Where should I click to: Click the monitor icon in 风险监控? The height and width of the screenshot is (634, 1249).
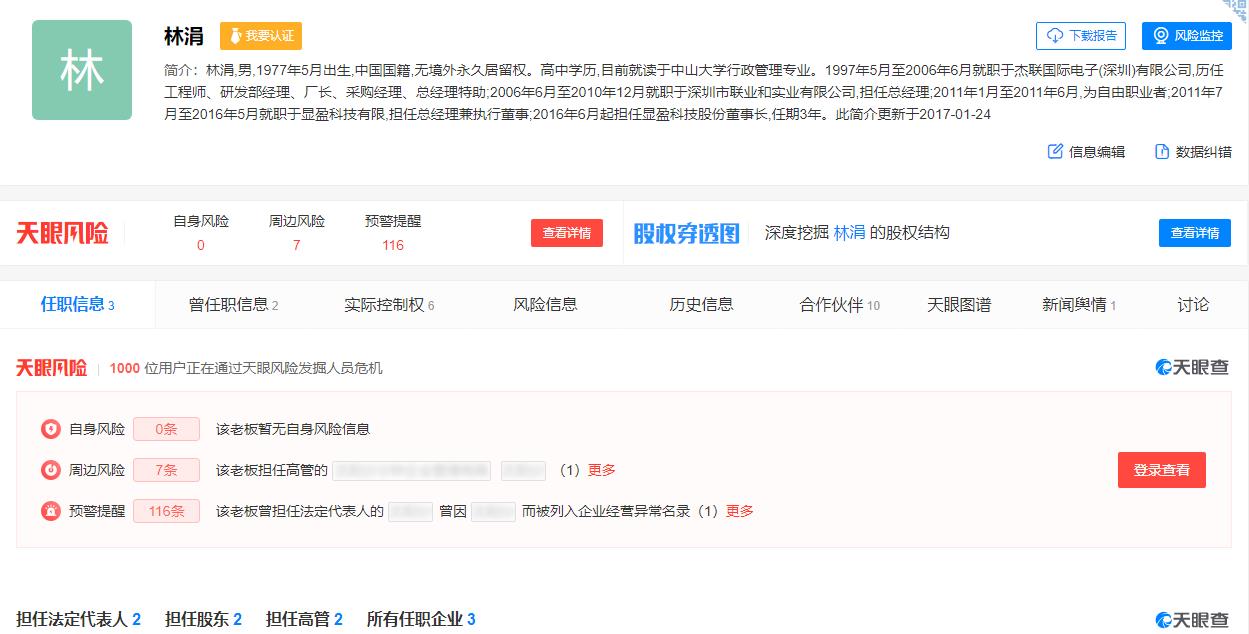click(1161, 36)
